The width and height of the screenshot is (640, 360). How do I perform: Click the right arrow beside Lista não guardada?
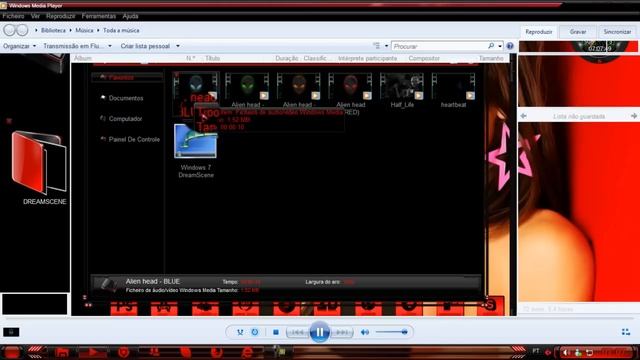[633, 116]
